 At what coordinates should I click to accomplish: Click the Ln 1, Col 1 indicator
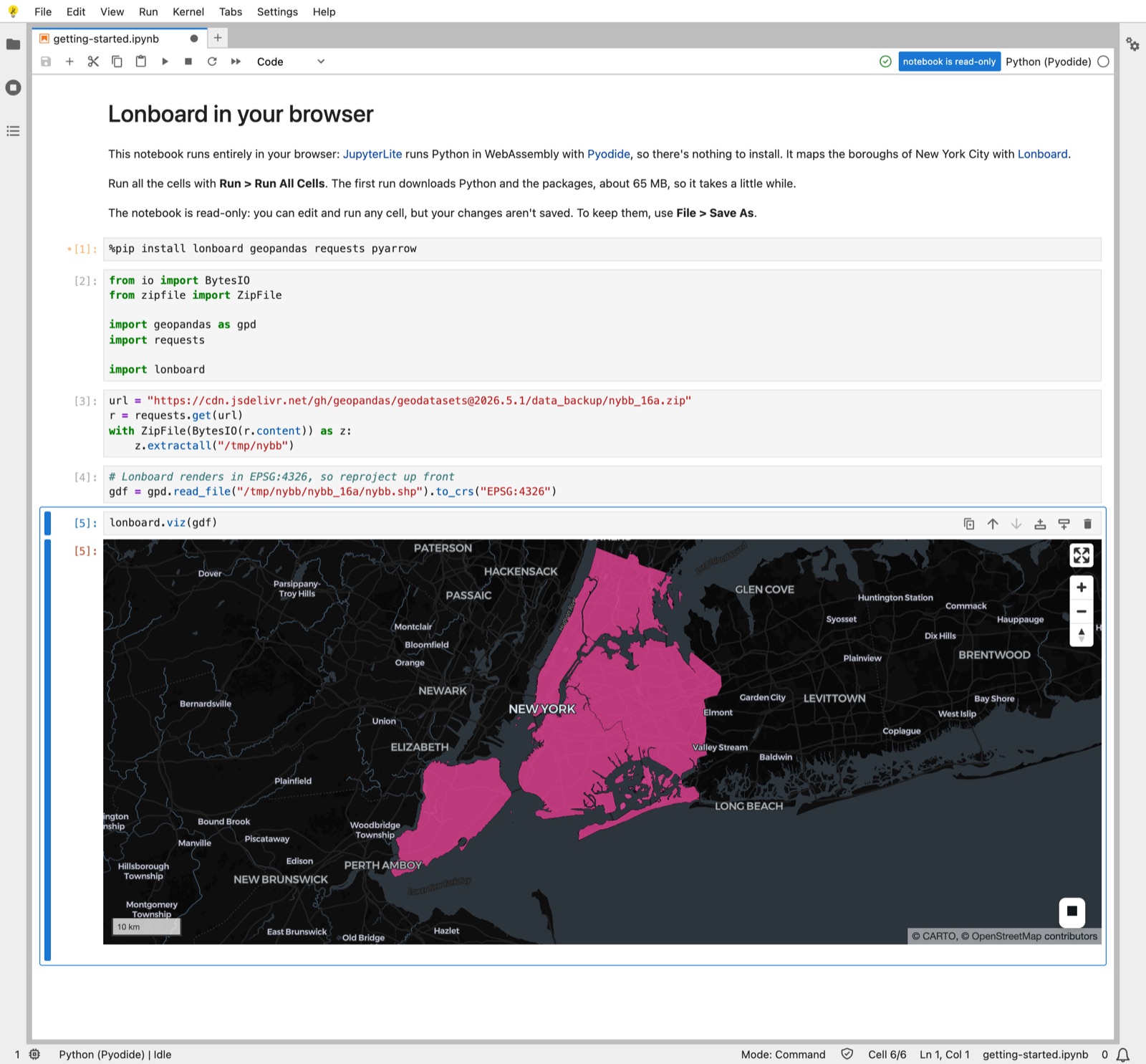click(944, 1055)
